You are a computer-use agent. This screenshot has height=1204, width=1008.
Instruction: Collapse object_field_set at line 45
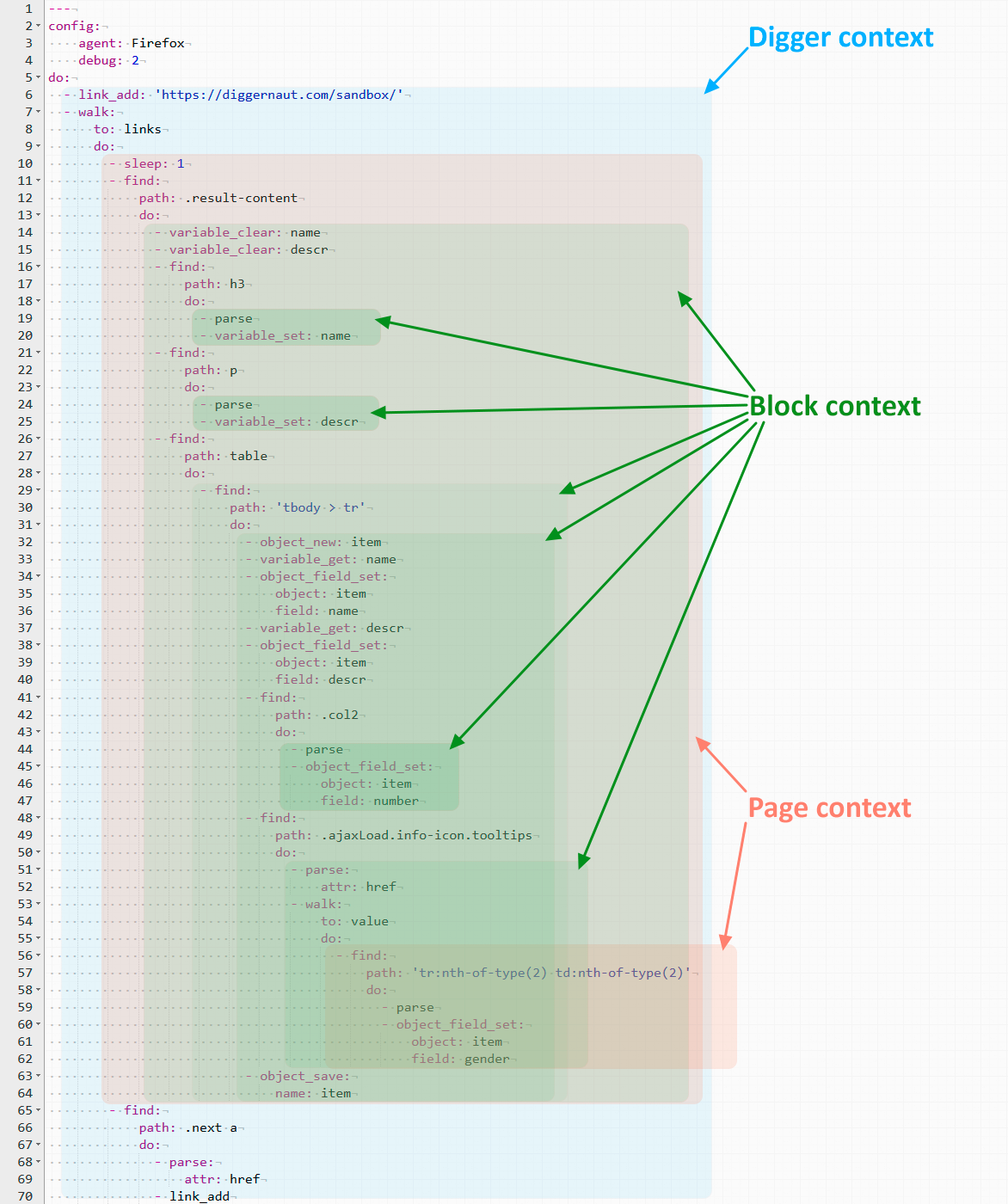(x=39, y=766)
